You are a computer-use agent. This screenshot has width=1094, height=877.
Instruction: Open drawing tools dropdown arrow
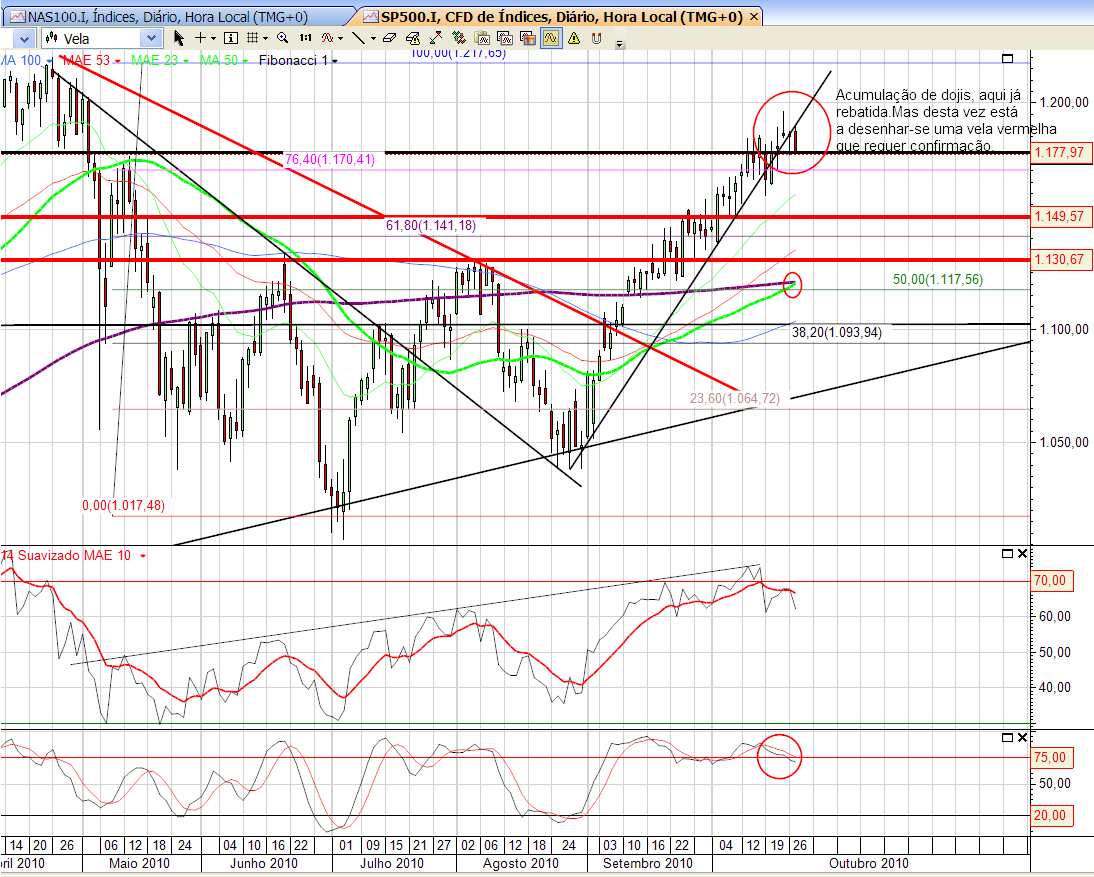tap(373, 38)
